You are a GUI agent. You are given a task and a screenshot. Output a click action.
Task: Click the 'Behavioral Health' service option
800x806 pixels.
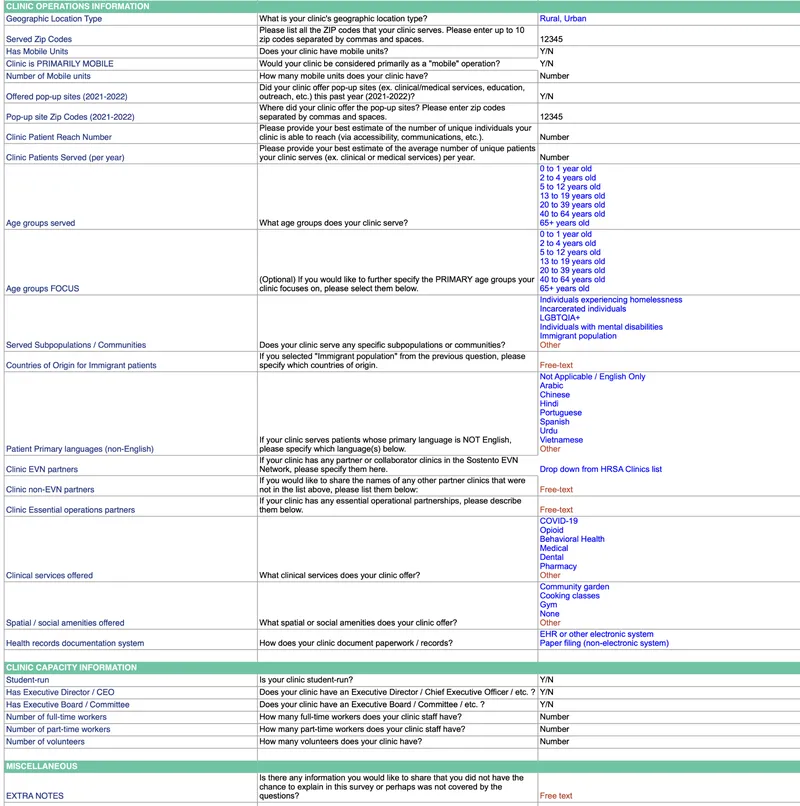click(572, 539)
